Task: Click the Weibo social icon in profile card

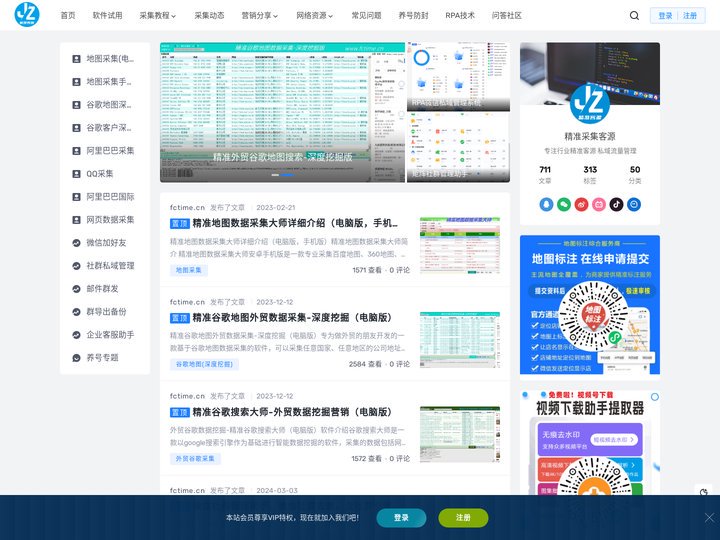Action: 581,204
